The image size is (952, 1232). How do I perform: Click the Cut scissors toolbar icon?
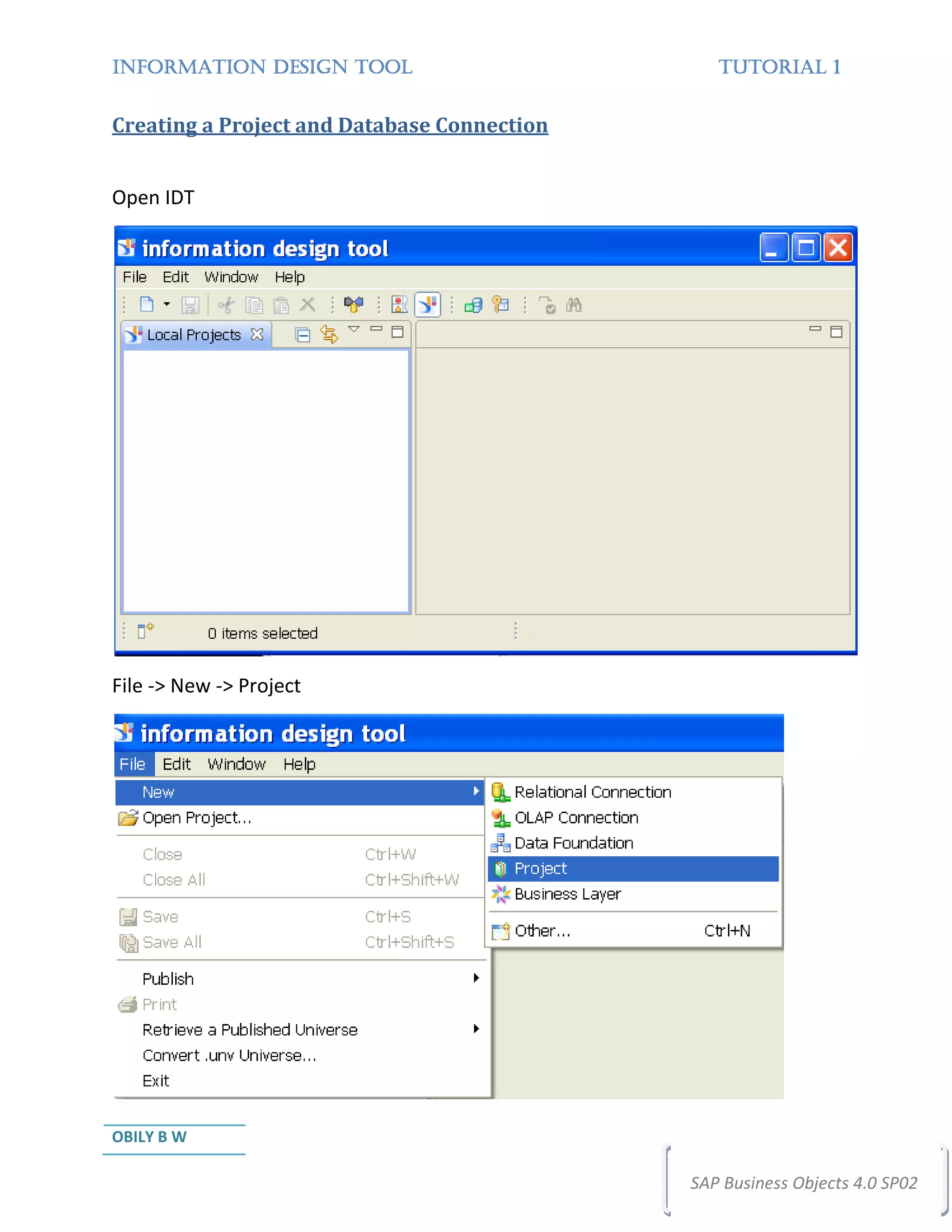(226, 305)
